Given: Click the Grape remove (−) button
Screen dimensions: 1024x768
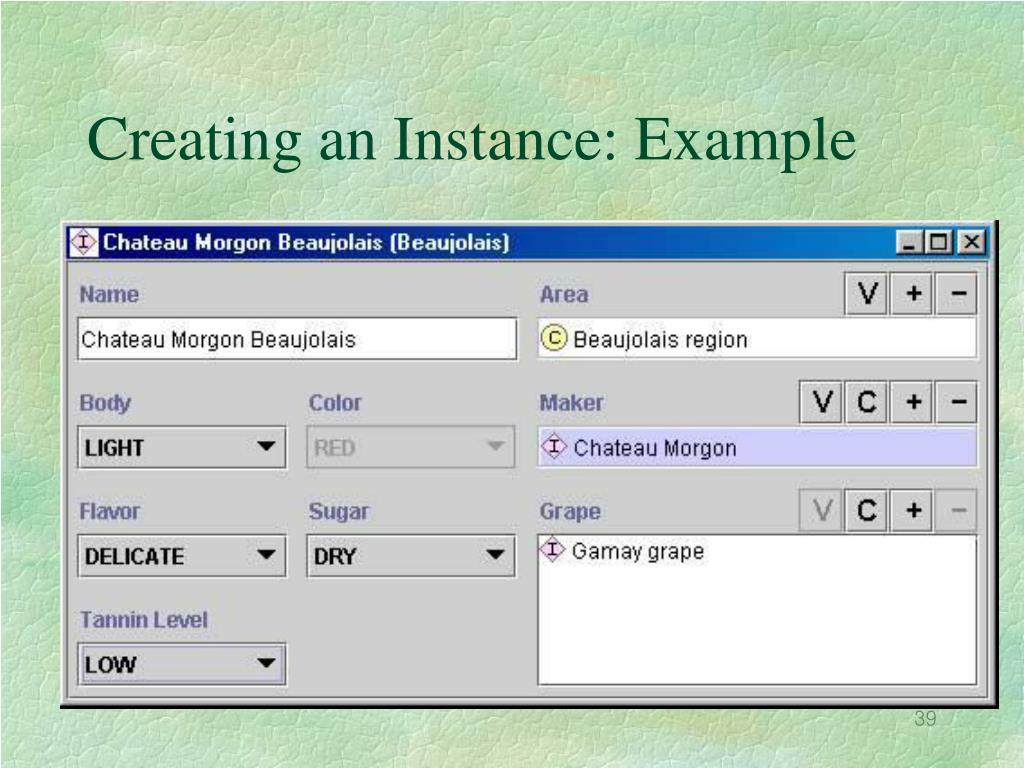Looking at the screenshot, I should coord(957,511).
